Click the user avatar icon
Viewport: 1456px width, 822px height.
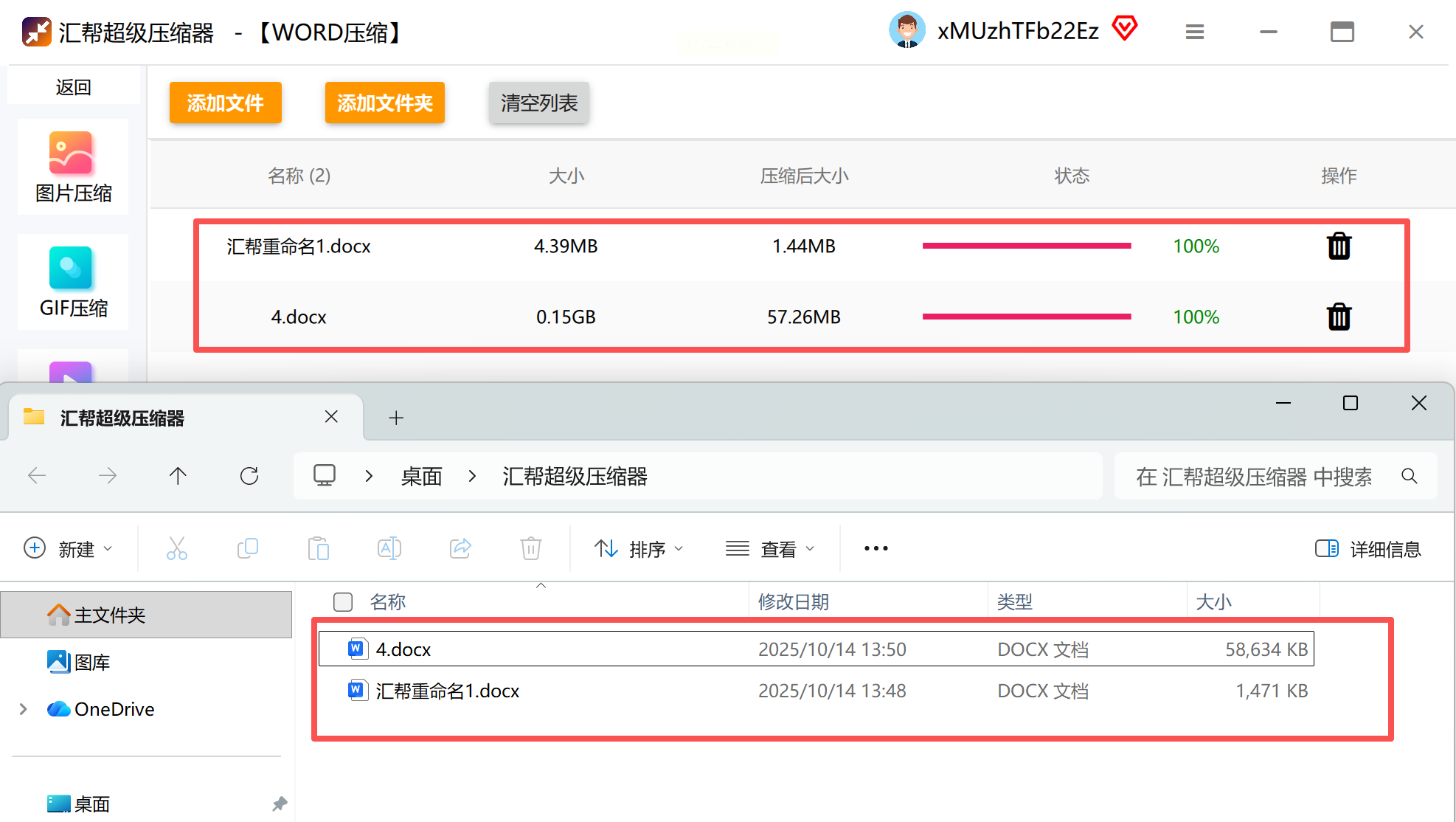click(906, 31)
